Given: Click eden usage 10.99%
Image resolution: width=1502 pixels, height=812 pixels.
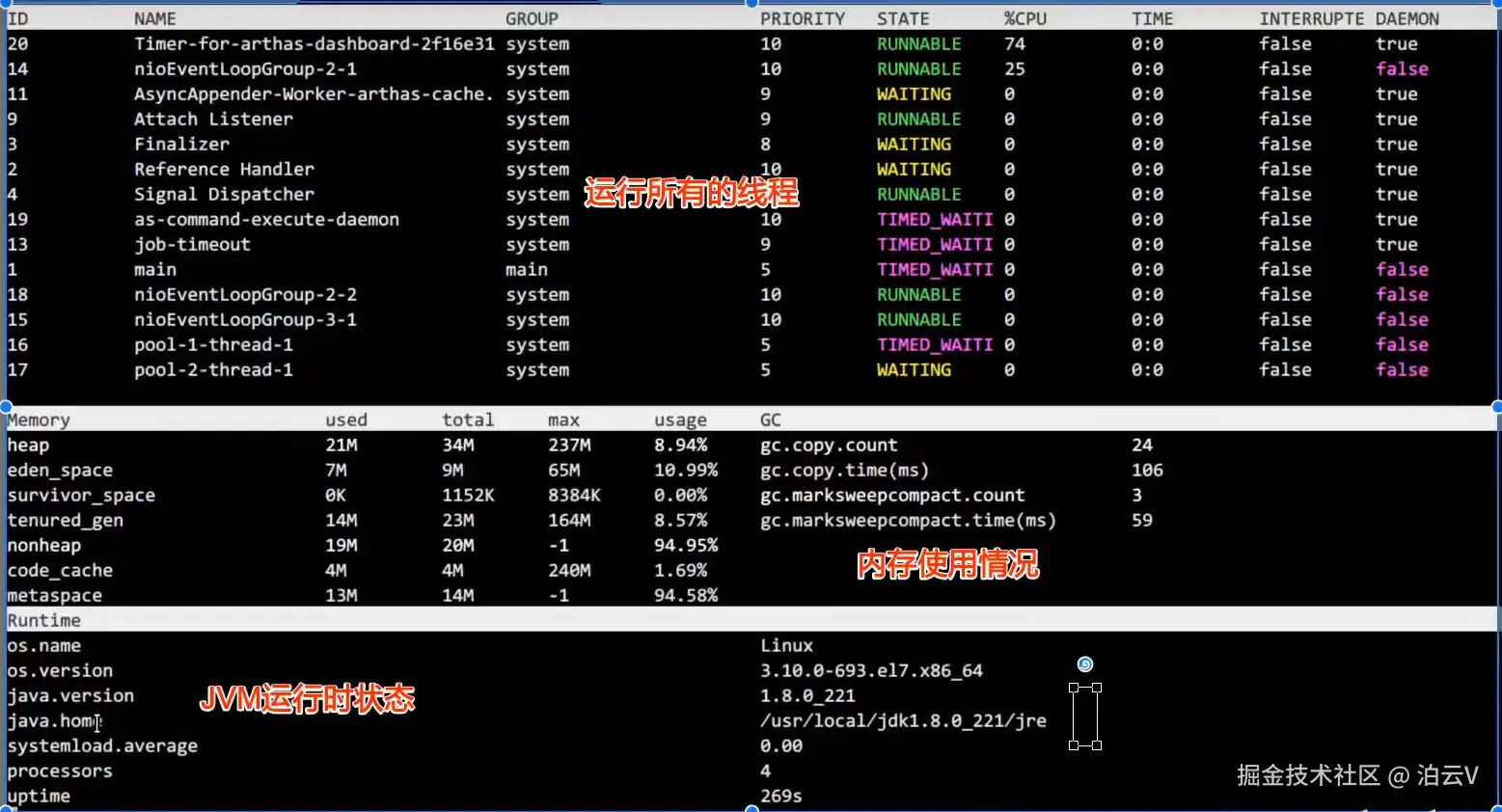Looking at the screenshot, I should (x=686, y=470).
